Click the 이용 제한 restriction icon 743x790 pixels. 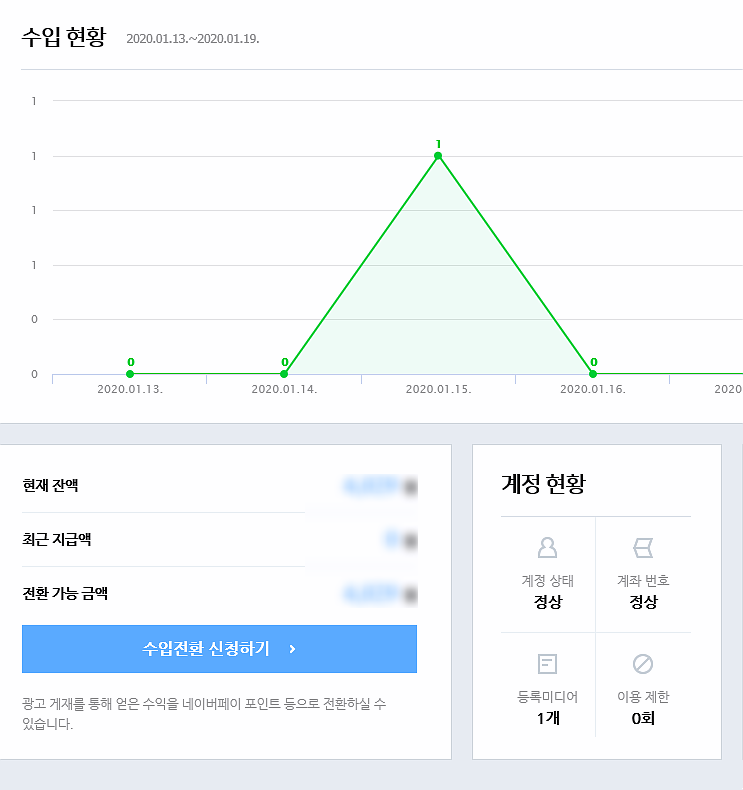coord(643,664)
